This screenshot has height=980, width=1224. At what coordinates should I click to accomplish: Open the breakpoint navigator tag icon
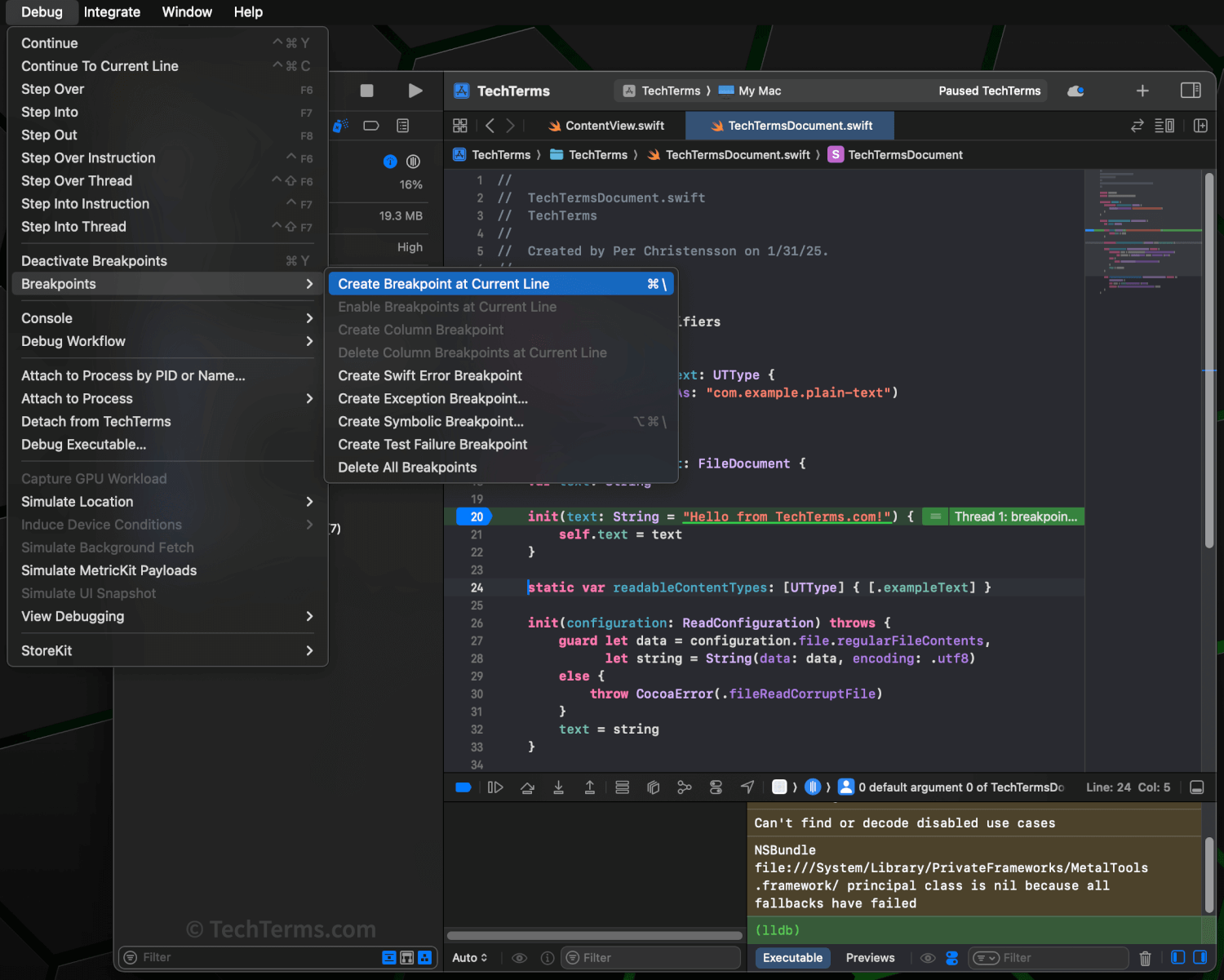[371, 126]
